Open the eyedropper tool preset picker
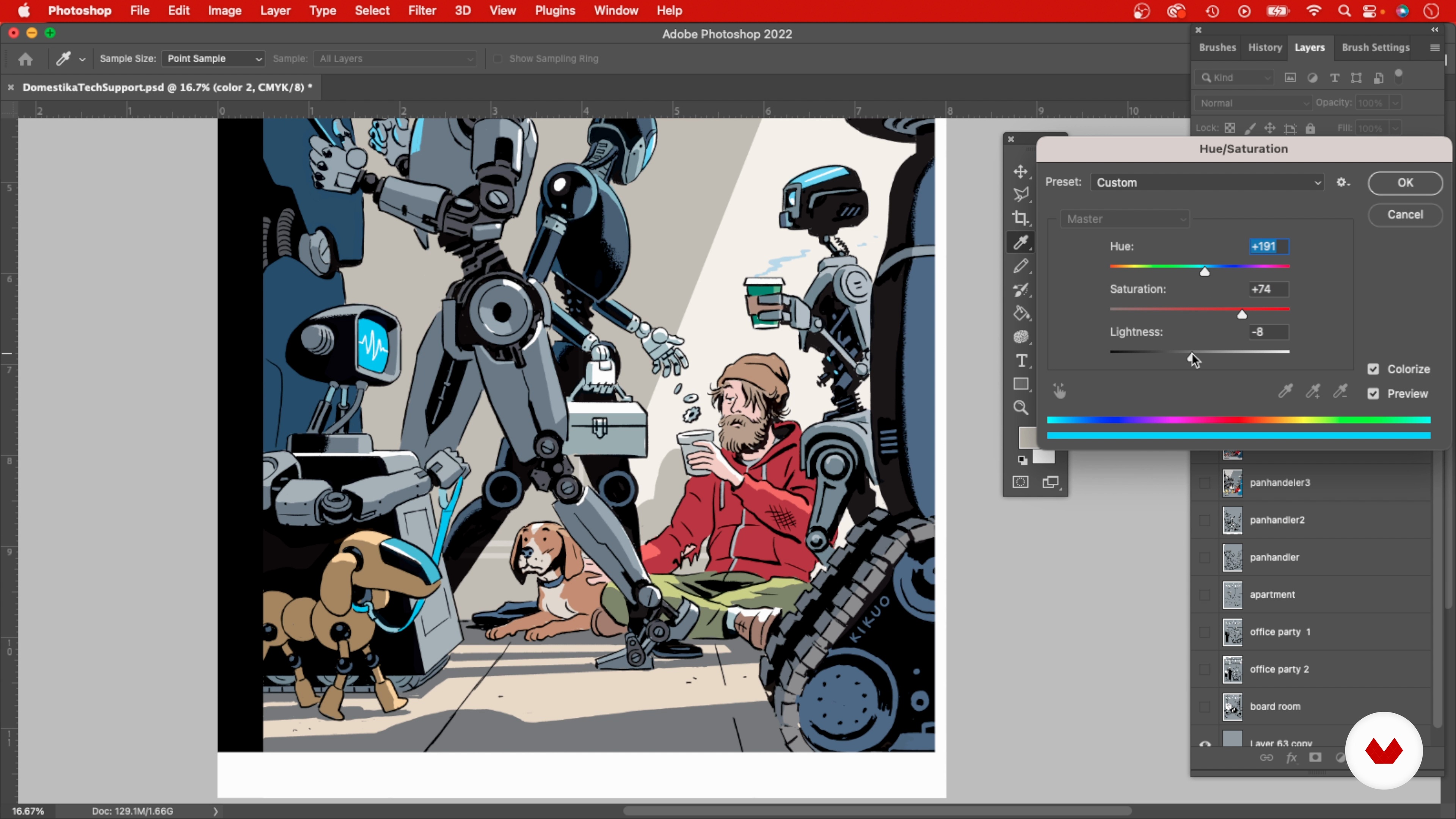The image size is (1456, 819). pos(82,60)
